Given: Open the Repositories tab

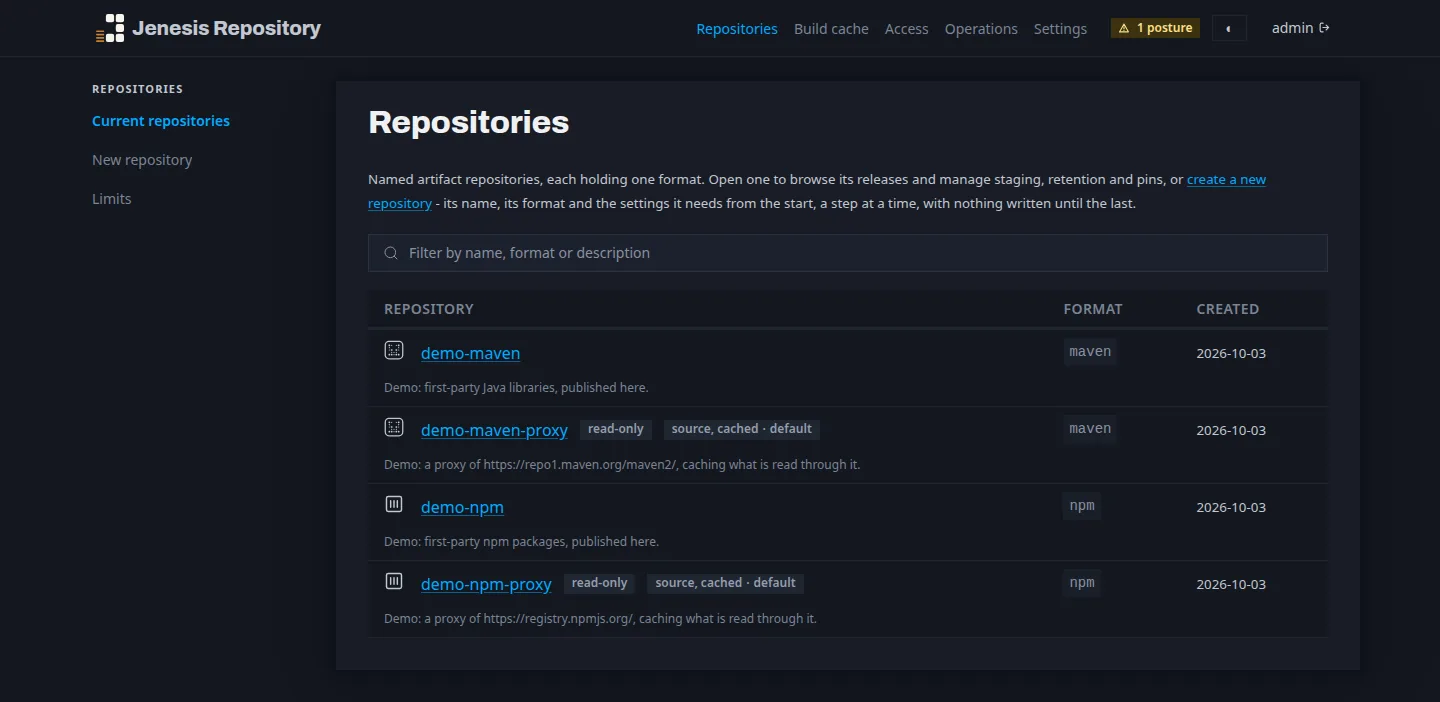Looking at the screenshot, I should 737,29.
